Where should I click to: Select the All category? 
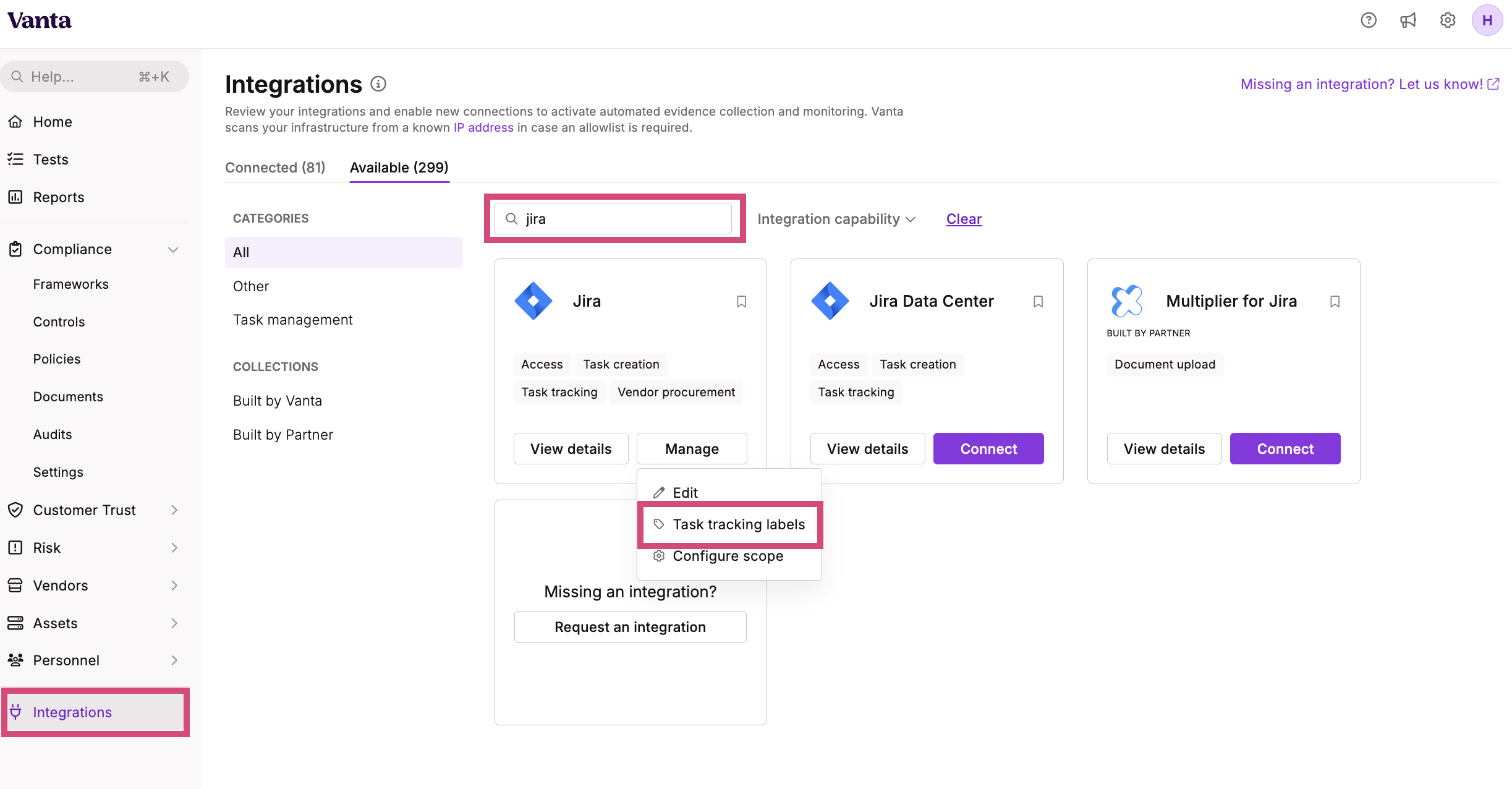point(344,252)
